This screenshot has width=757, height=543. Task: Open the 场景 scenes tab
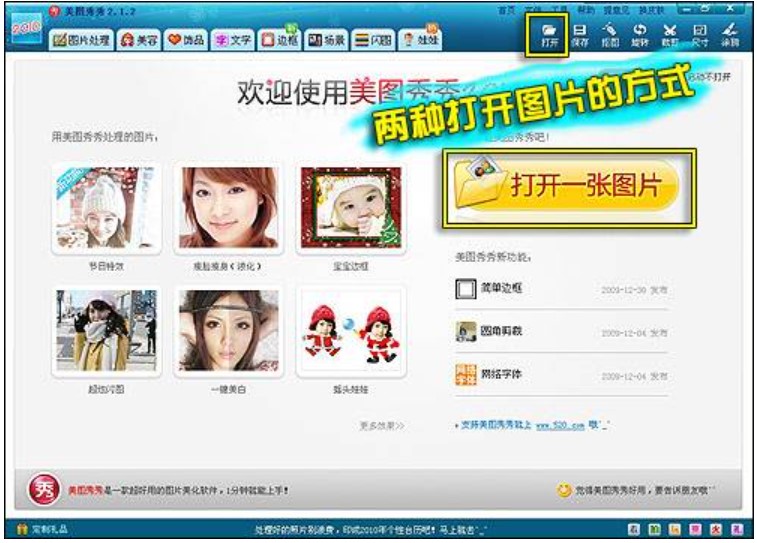(x=326, y=40)
